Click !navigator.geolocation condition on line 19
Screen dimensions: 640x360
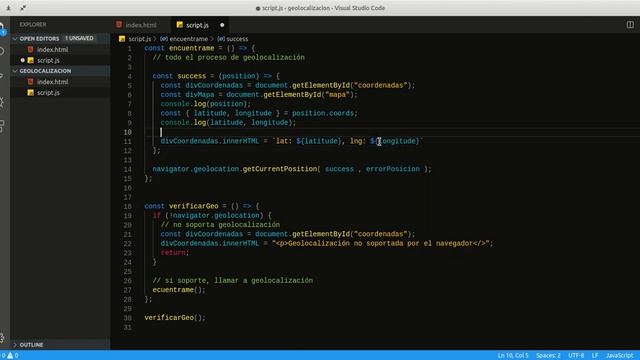(214, 216)
